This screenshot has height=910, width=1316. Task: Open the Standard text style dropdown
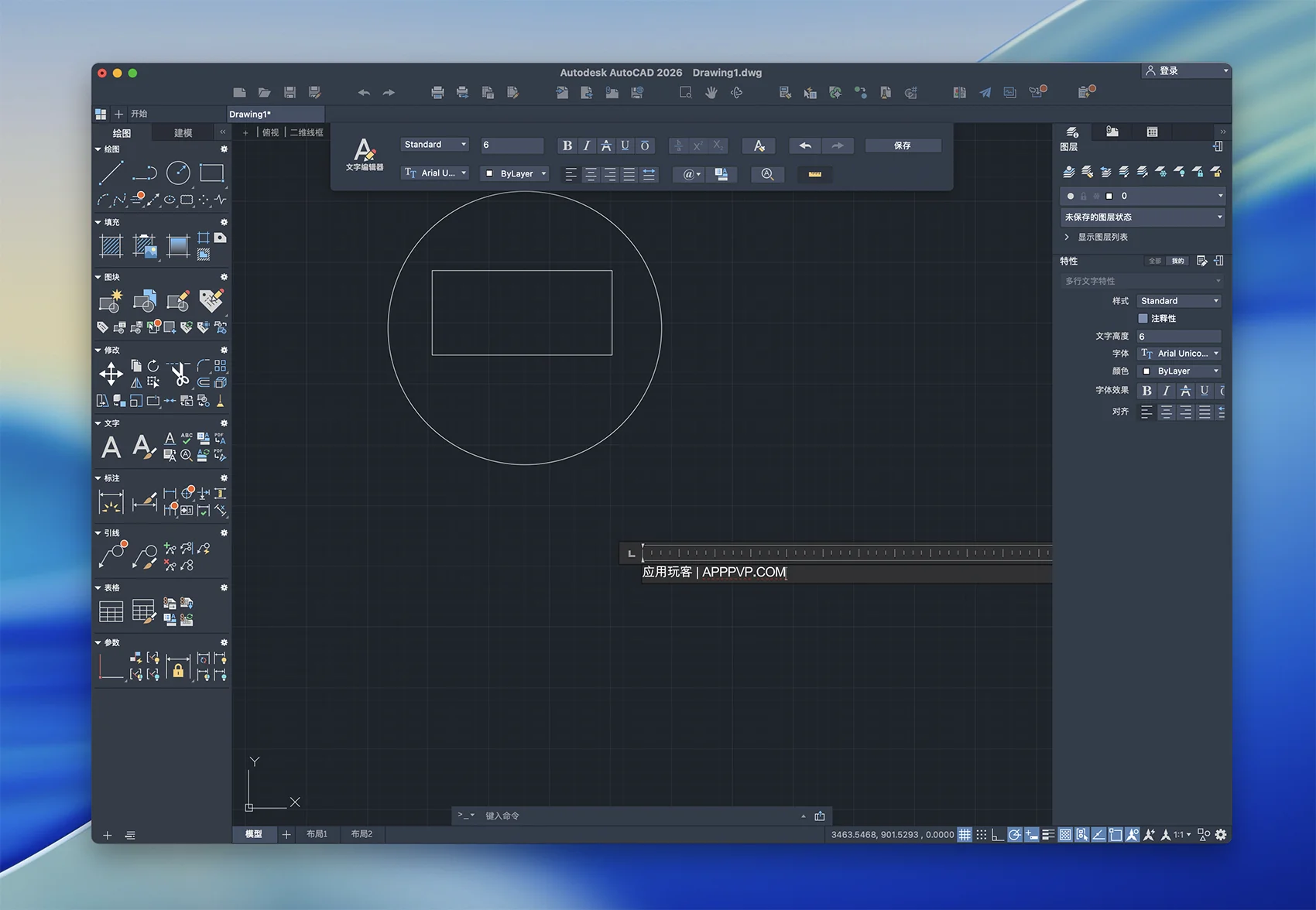435,145
